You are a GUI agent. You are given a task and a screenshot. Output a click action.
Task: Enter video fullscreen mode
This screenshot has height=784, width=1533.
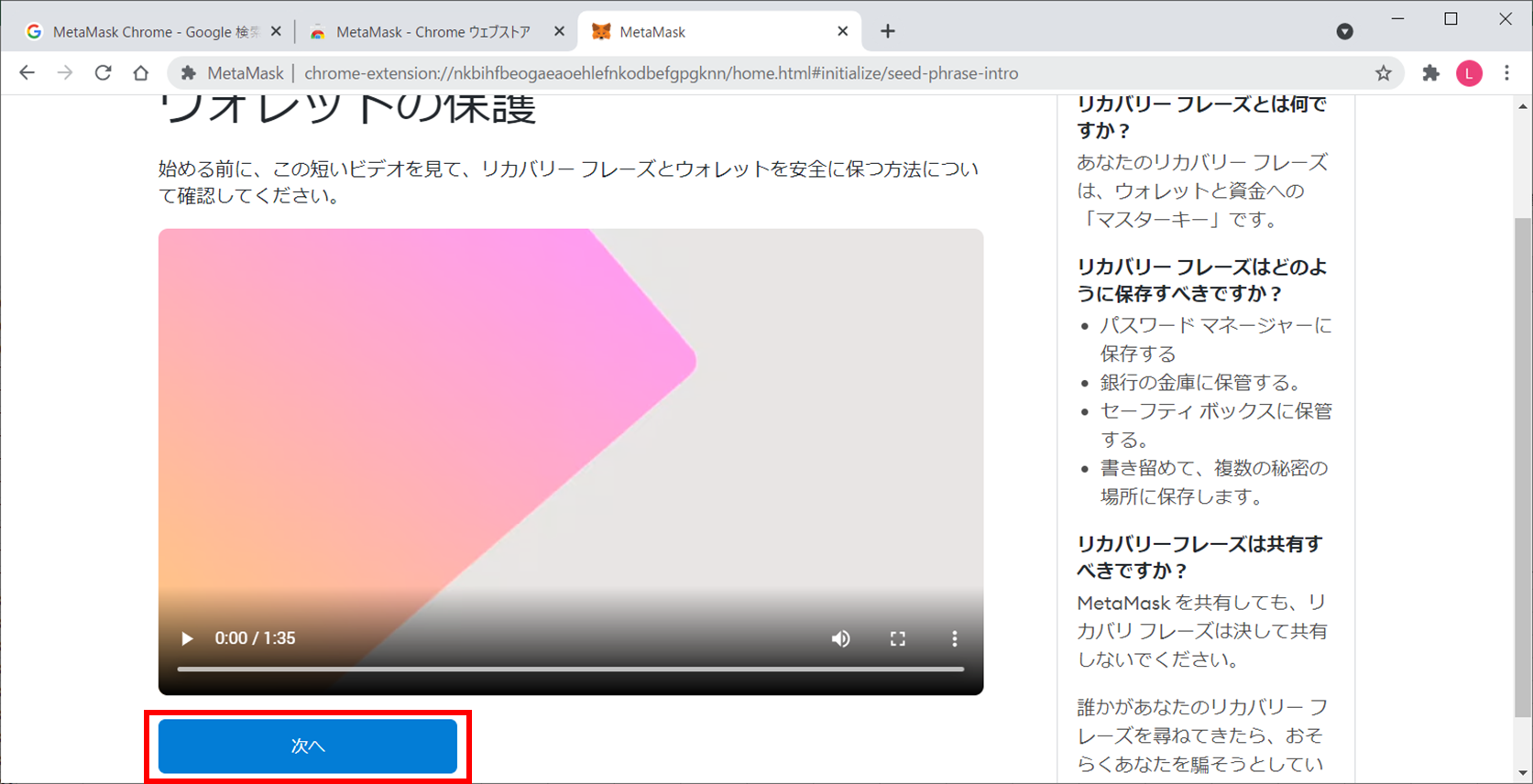pyautogui.click(x=898, y=638)
